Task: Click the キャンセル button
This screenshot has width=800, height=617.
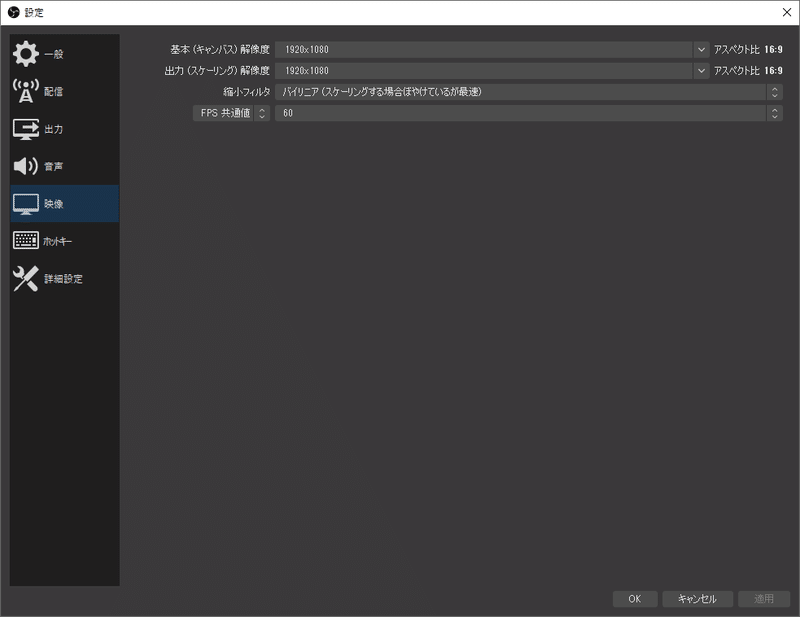Action: (x=697, y=599)
